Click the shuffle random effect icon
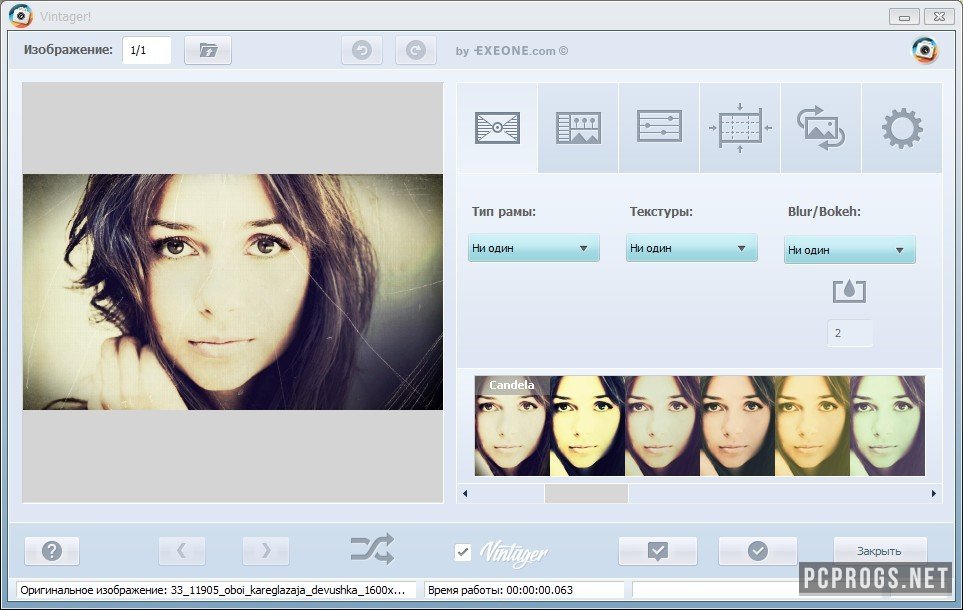 pyautogui.click(x=372, y=549)
